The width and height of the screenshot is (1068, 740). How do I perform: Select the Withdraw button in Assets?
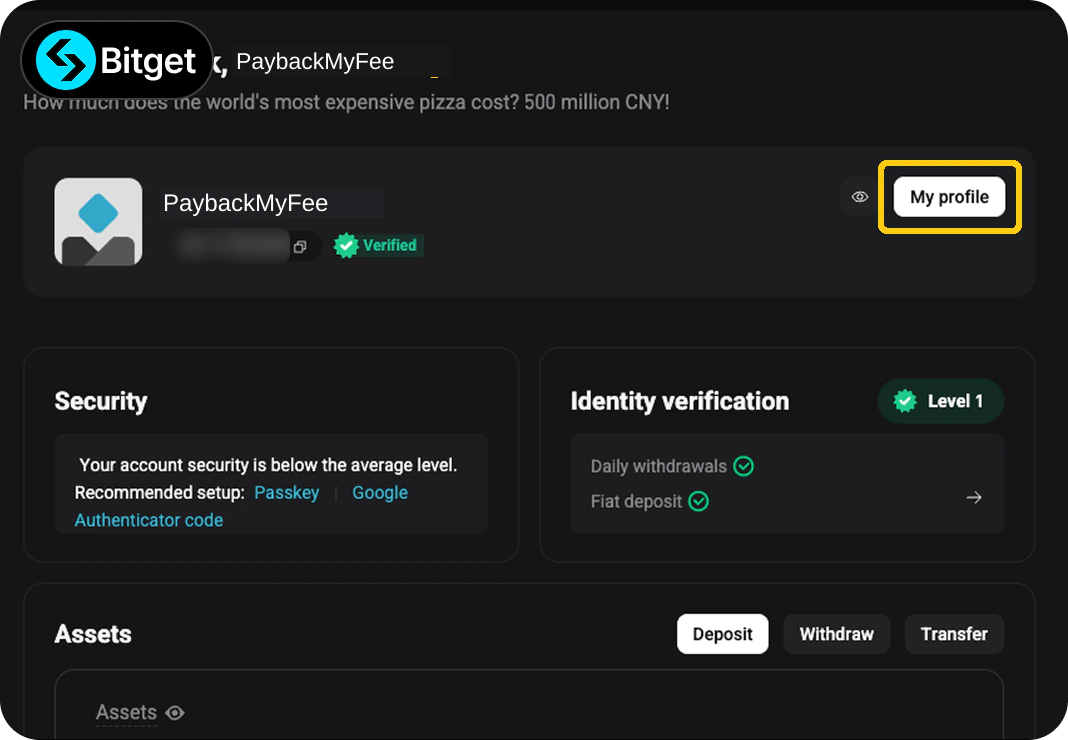(x=836, y=634)
